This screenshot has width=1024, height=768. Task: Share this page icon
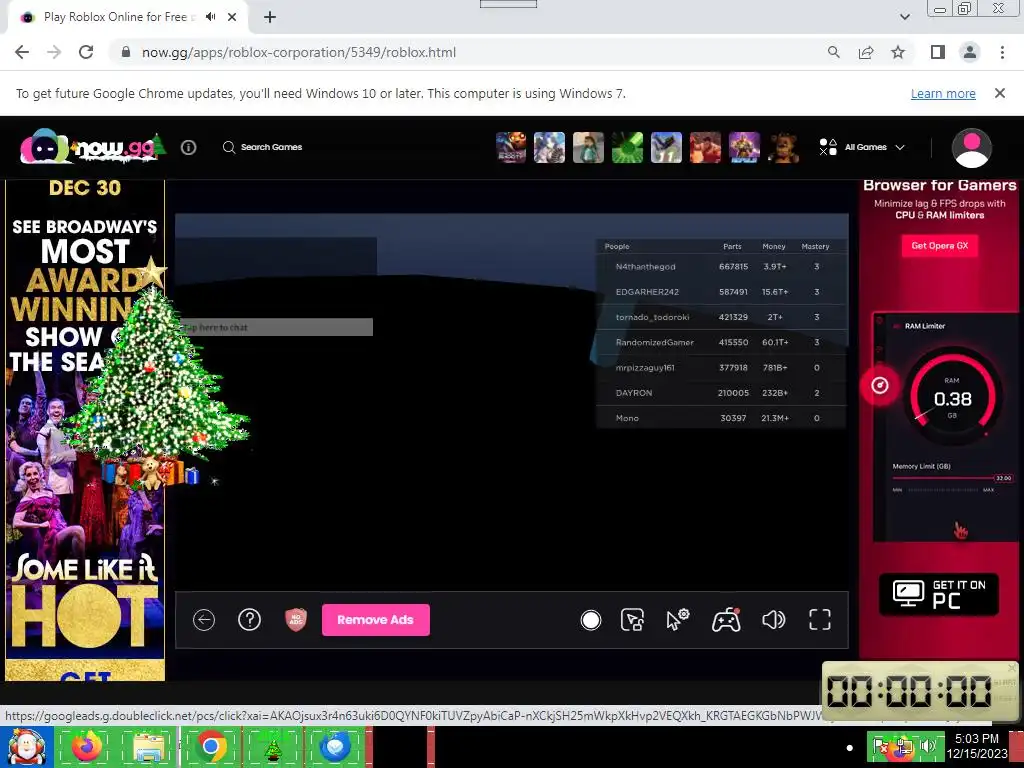tap(866, 52)
